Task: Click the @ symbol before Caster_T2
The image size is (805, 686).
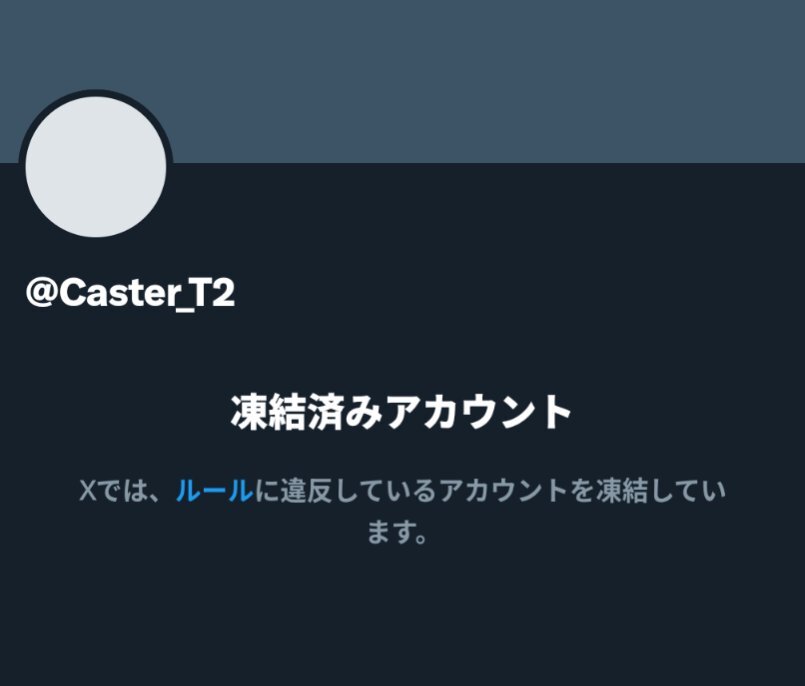Action: (42, 294)
